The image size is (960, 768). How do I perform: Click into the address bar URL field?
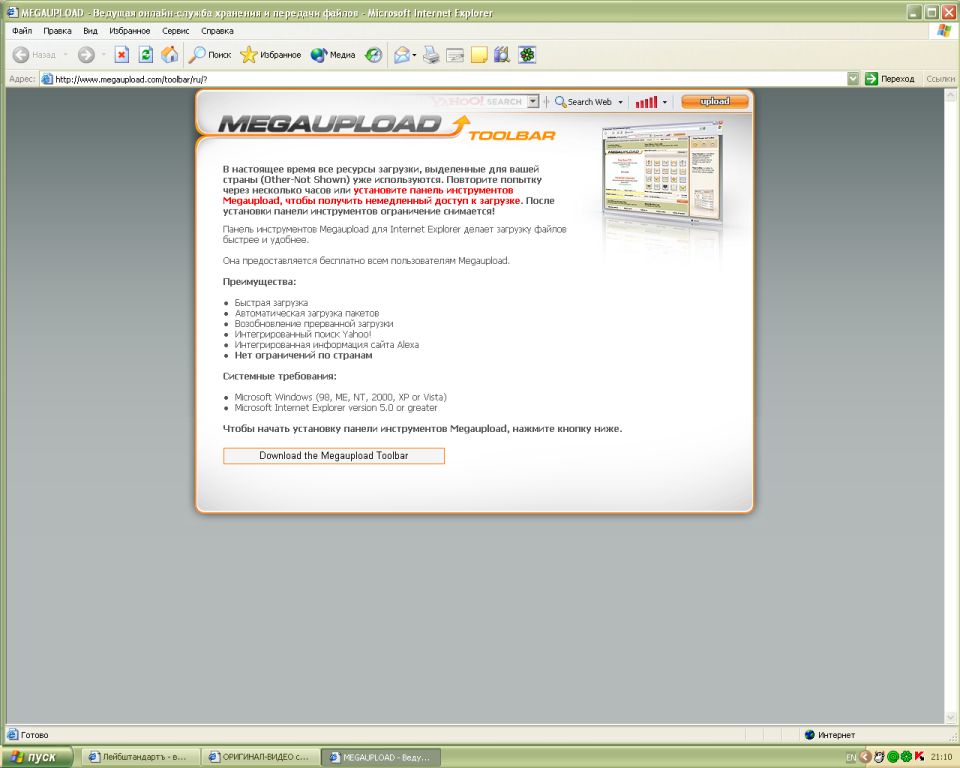tap(447, 79)
